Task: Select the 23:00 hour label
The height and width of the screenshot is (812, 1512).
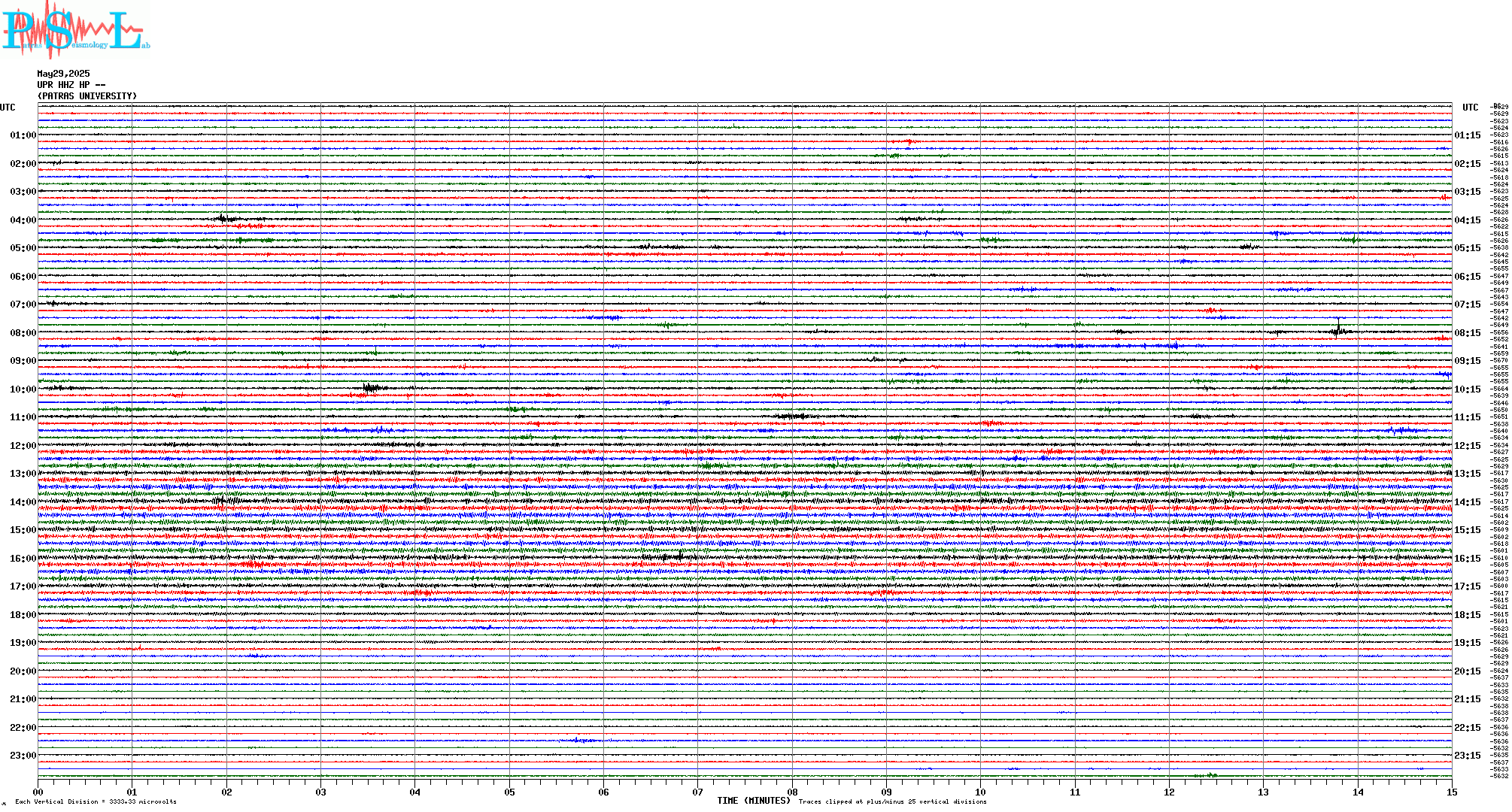Action: [x=23, y=756]
